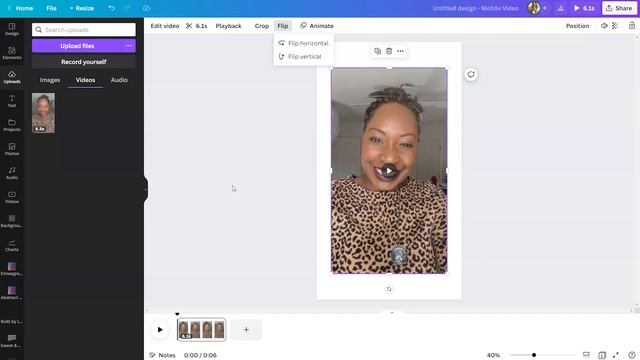Switch to the Images tab
Screen dimensions: 640x360
point(50,80)
